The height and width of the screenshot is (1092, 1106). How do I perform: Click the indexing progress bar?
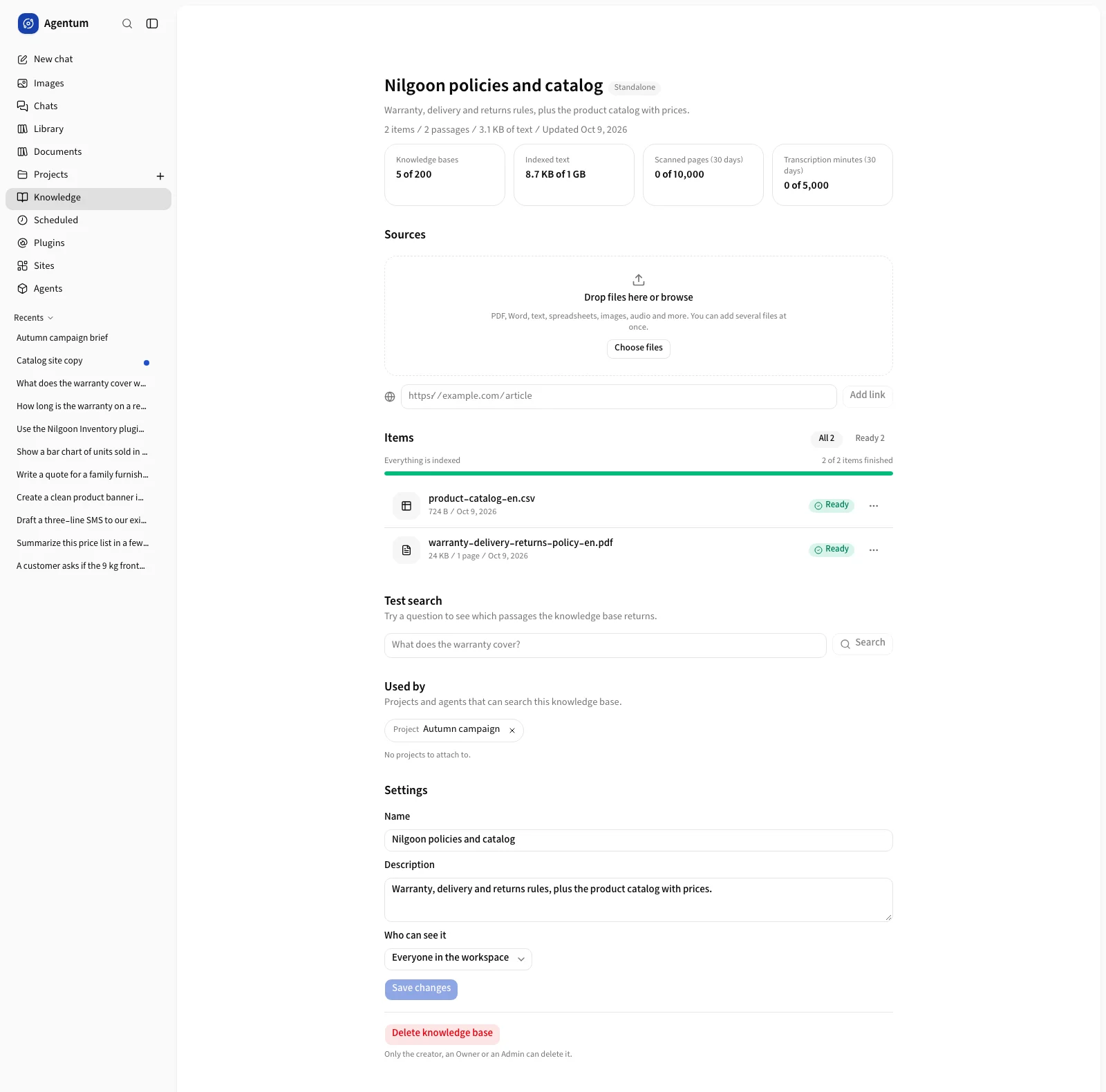tap(639, 473)
